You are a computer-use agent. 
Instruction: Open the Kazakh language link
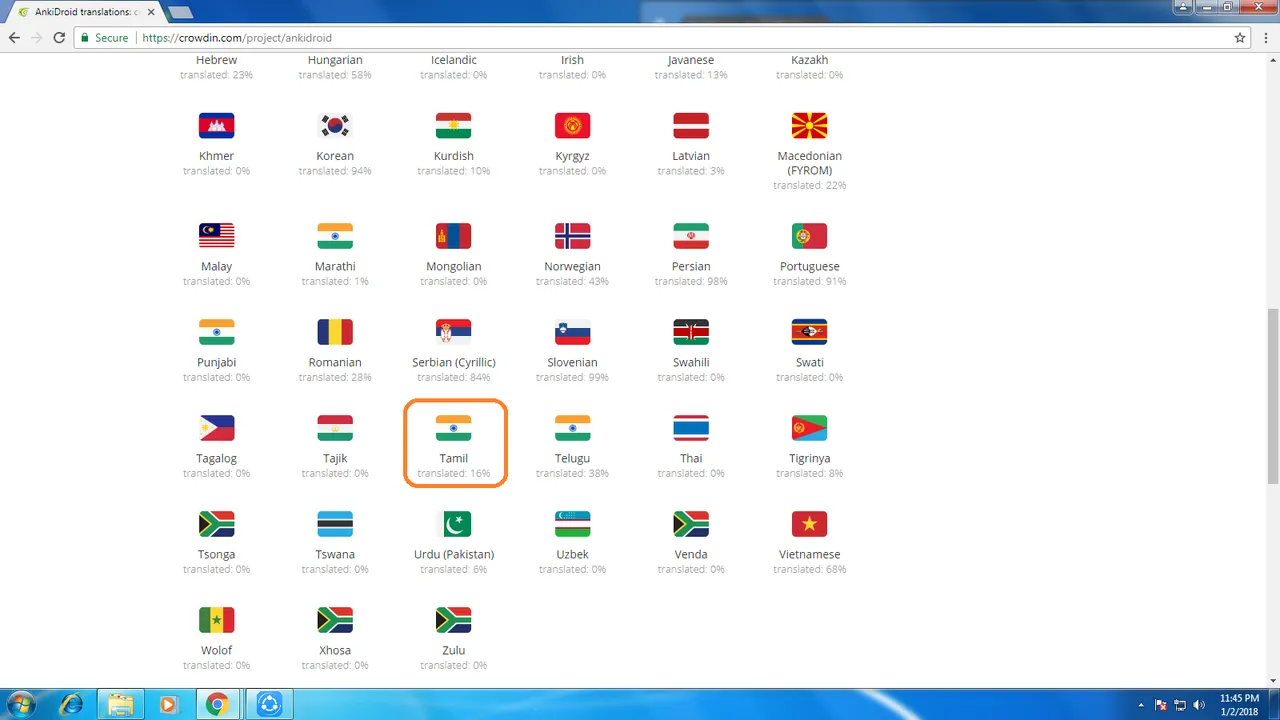click(810, 60)
